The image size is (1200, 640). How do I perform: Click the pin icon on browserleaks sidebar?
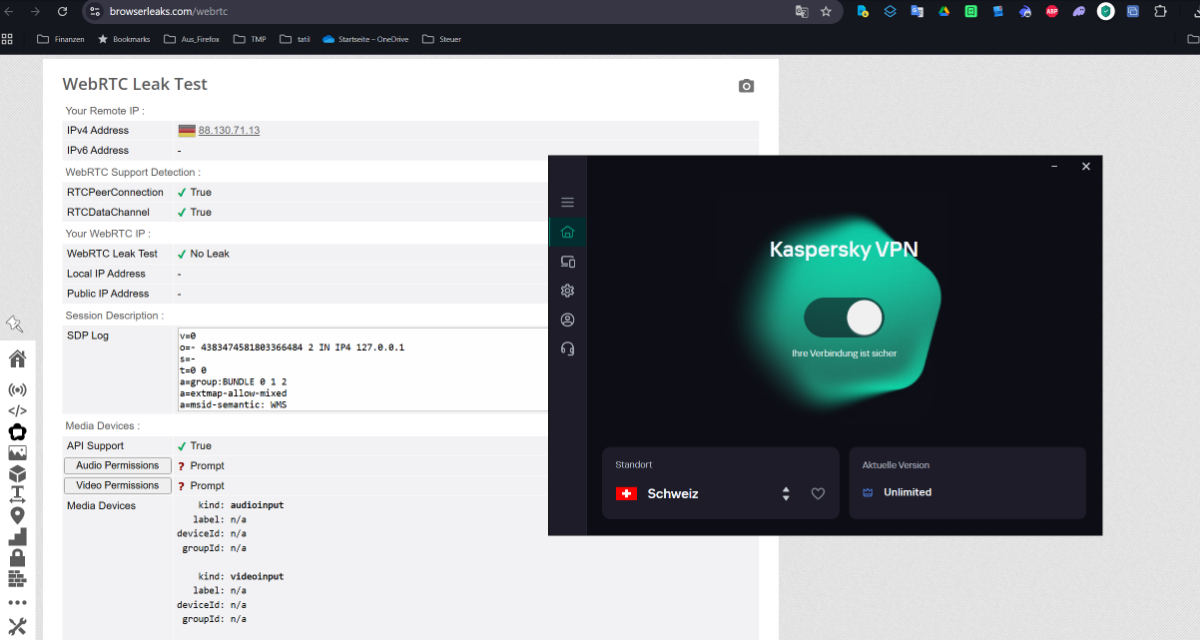click(x=14, y=323)
